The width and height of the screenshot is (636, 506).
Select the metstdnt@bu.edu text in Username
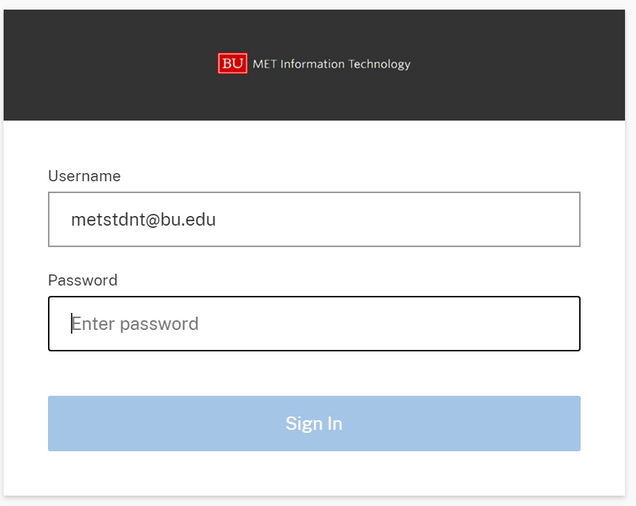143,219
